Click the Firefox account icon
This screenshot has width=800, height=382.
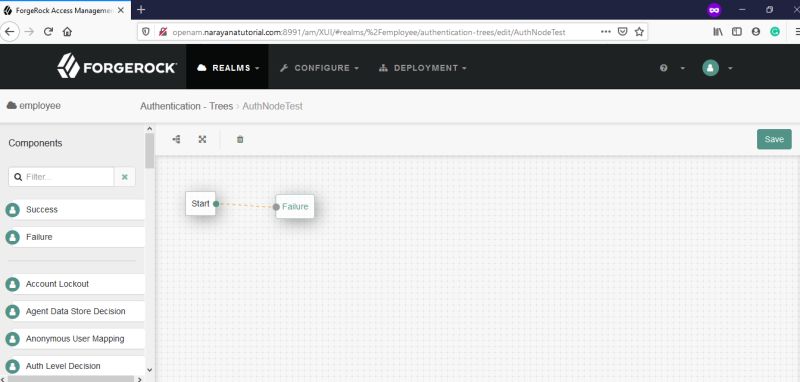click(756, 32)
